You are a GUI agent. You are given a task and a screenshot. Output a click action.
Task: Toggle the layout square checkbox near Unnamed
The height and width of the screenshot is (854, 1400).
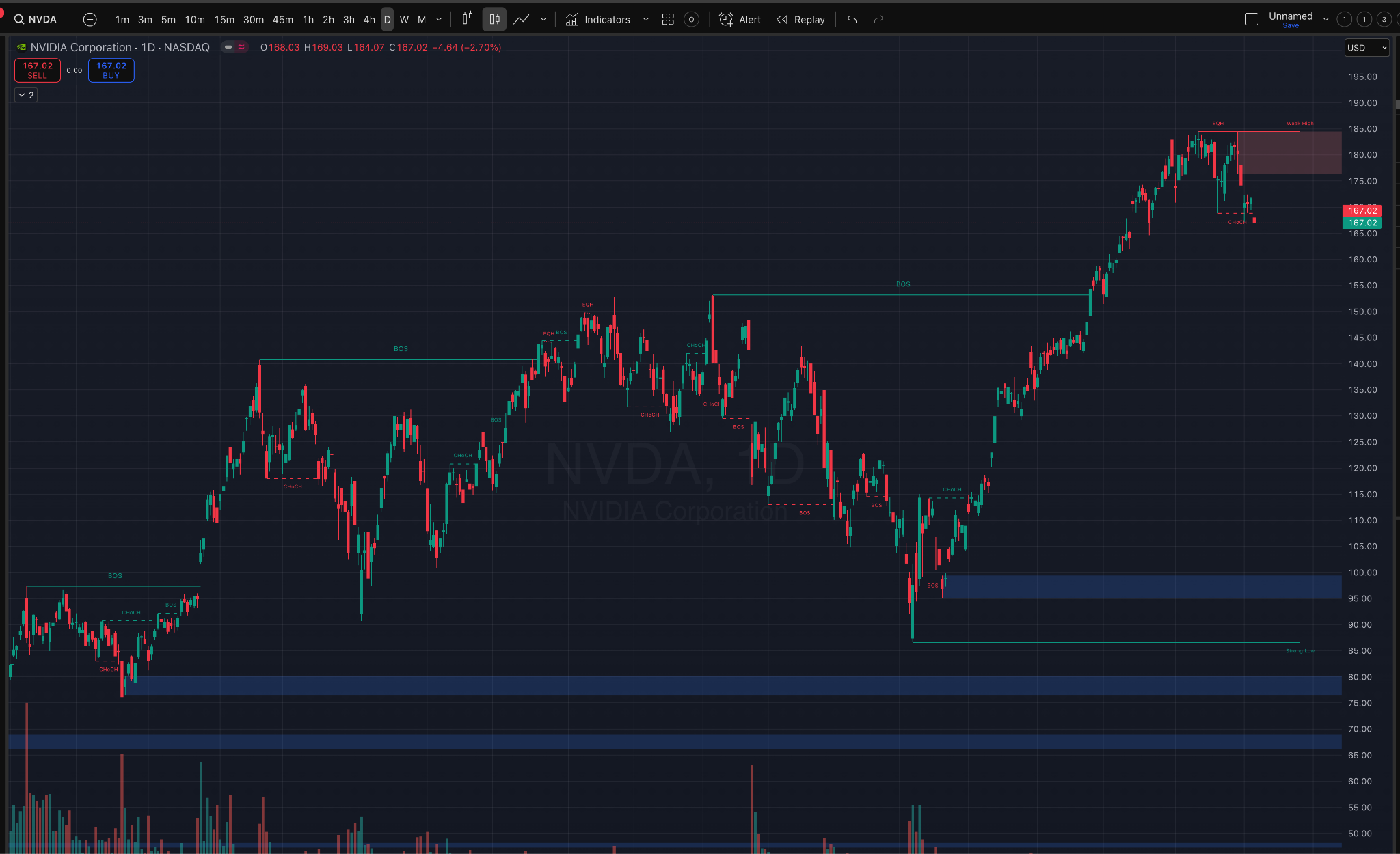click(1252, 19)
